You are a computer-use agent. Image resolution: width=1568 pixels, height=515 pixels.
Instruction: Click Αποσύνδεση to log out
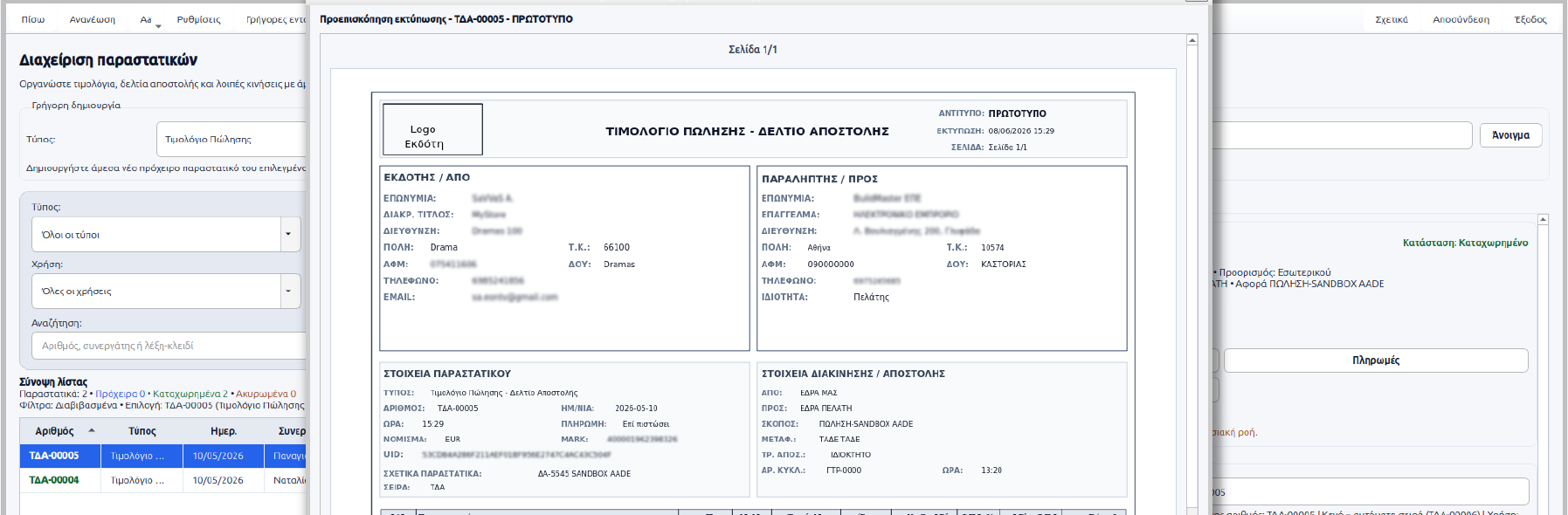[x=1461, y=19]
